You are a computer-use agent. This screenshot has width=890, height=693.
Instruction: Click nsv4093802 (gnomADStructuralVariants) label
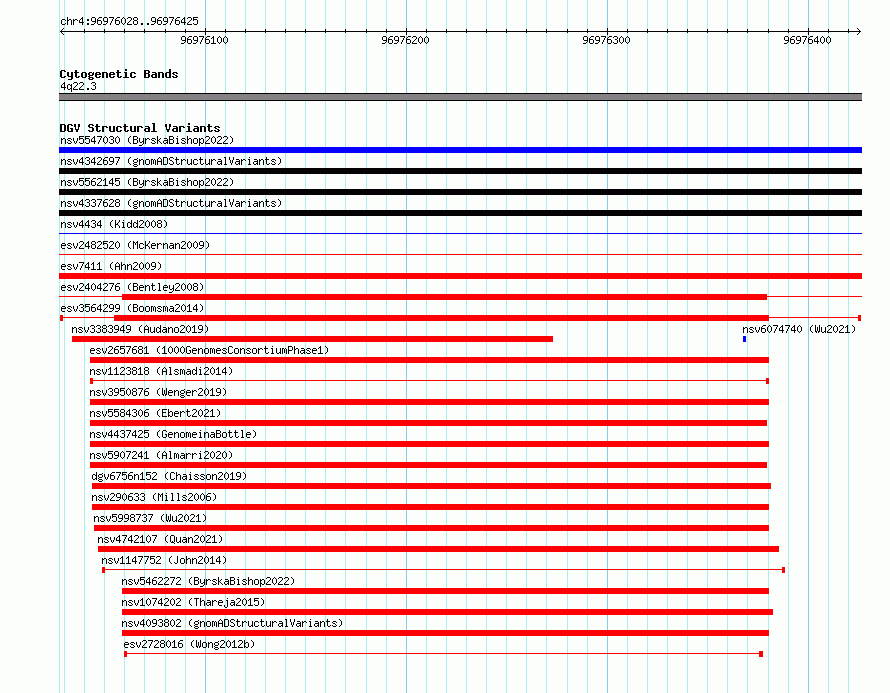point(233,623)
